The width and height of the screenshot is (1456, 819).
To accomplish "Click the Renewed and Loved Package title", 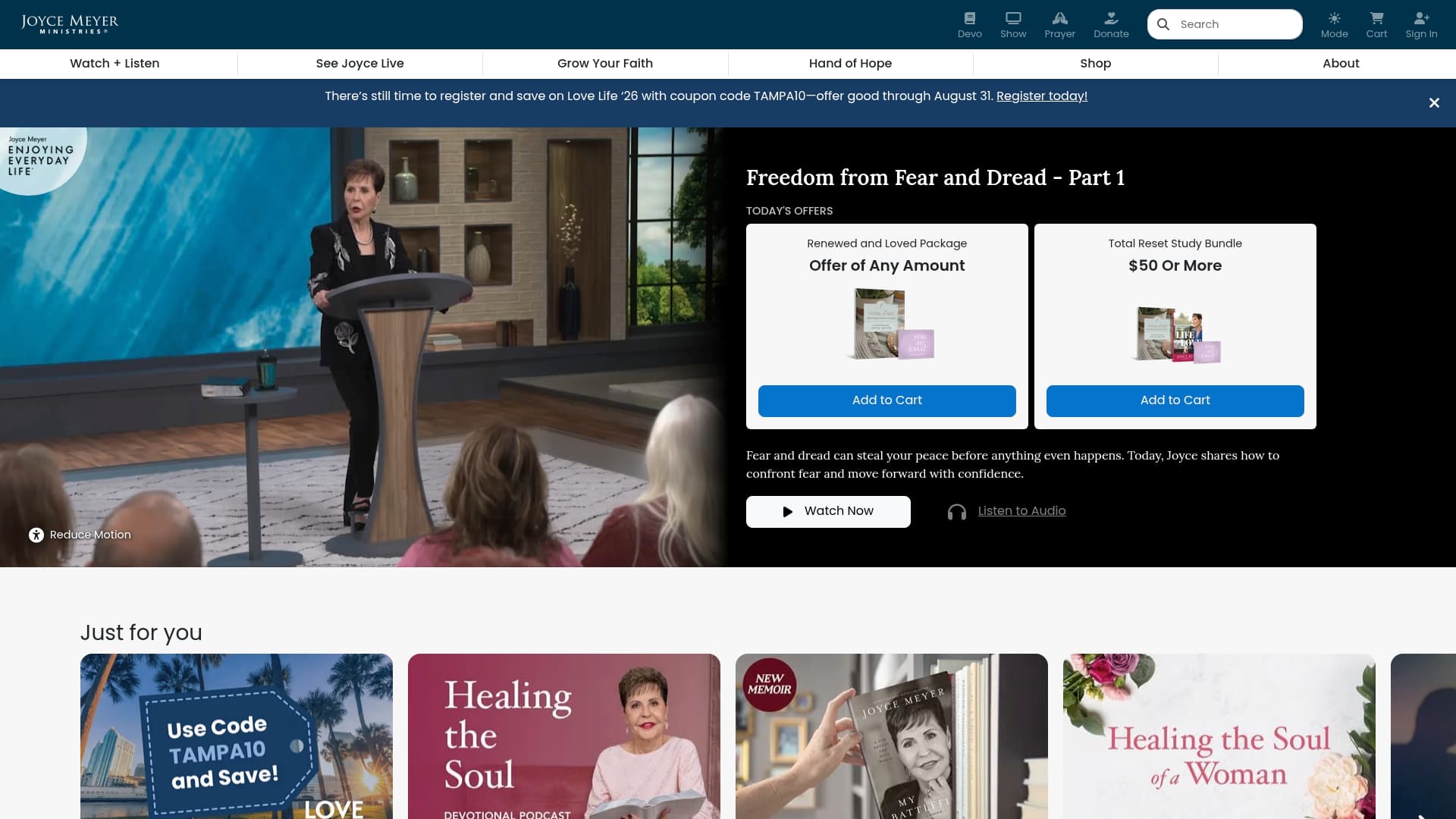I will [x=887, y=243].
